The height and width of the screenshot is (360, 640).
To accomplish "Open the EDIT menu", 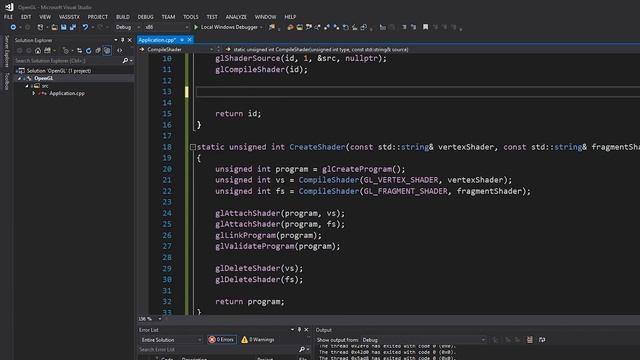I will point(26,17).
